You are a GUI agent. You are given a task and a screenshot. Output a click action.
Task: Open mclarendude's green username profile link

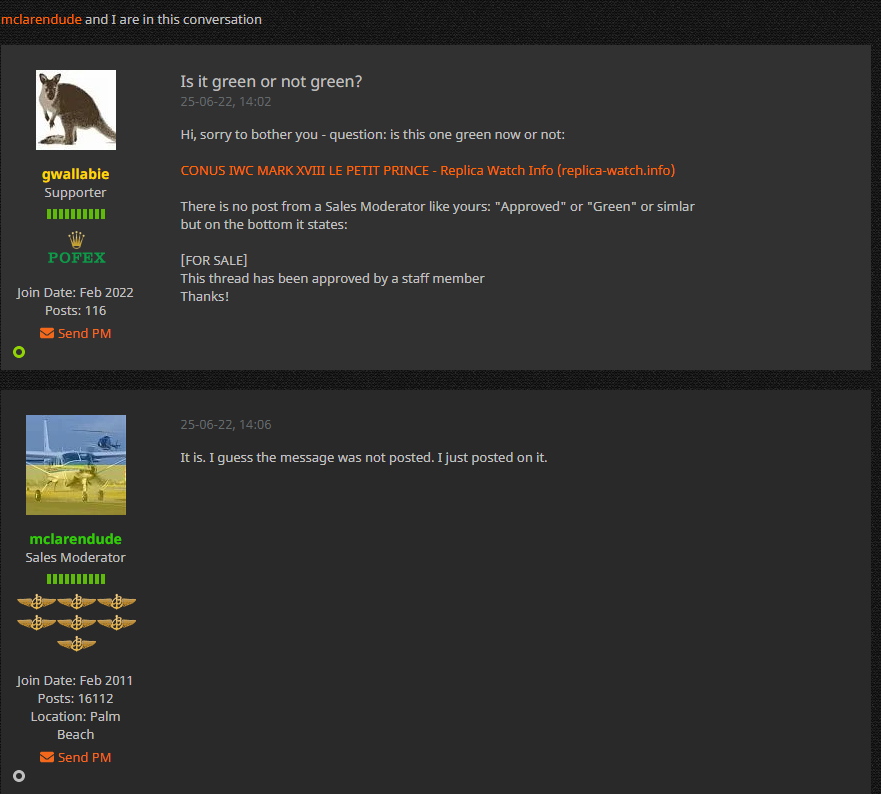coord(75,539)
